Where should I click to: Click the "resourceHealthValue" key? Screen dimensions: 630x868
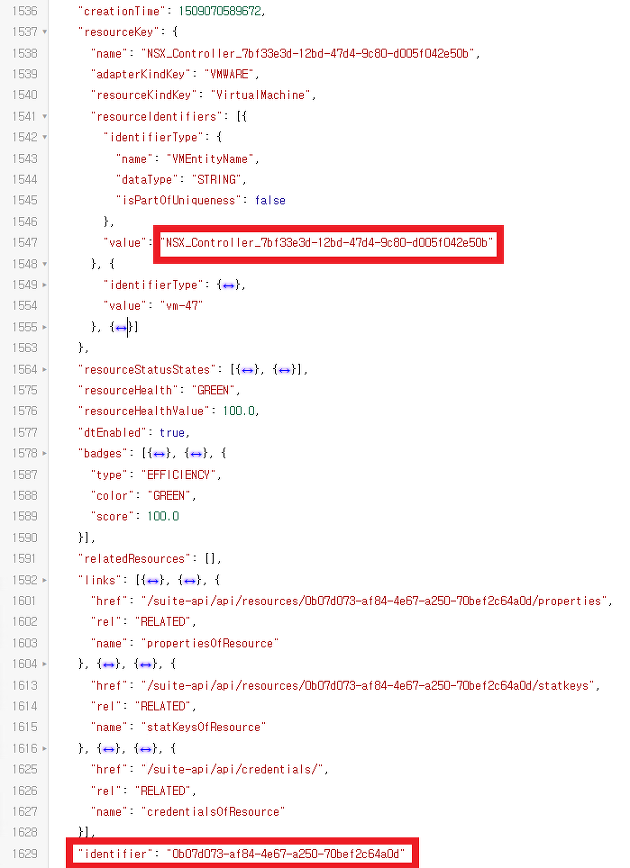[144, 411]
